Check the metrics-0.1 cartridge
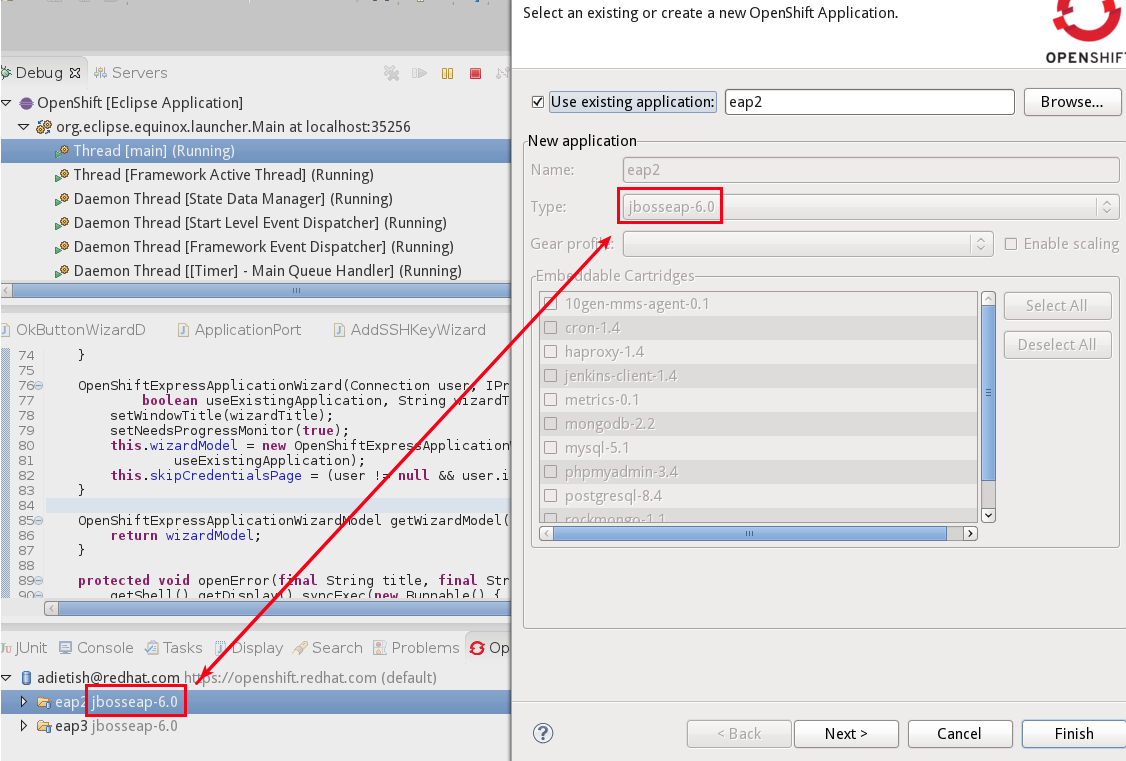 (x=551, y=400)
